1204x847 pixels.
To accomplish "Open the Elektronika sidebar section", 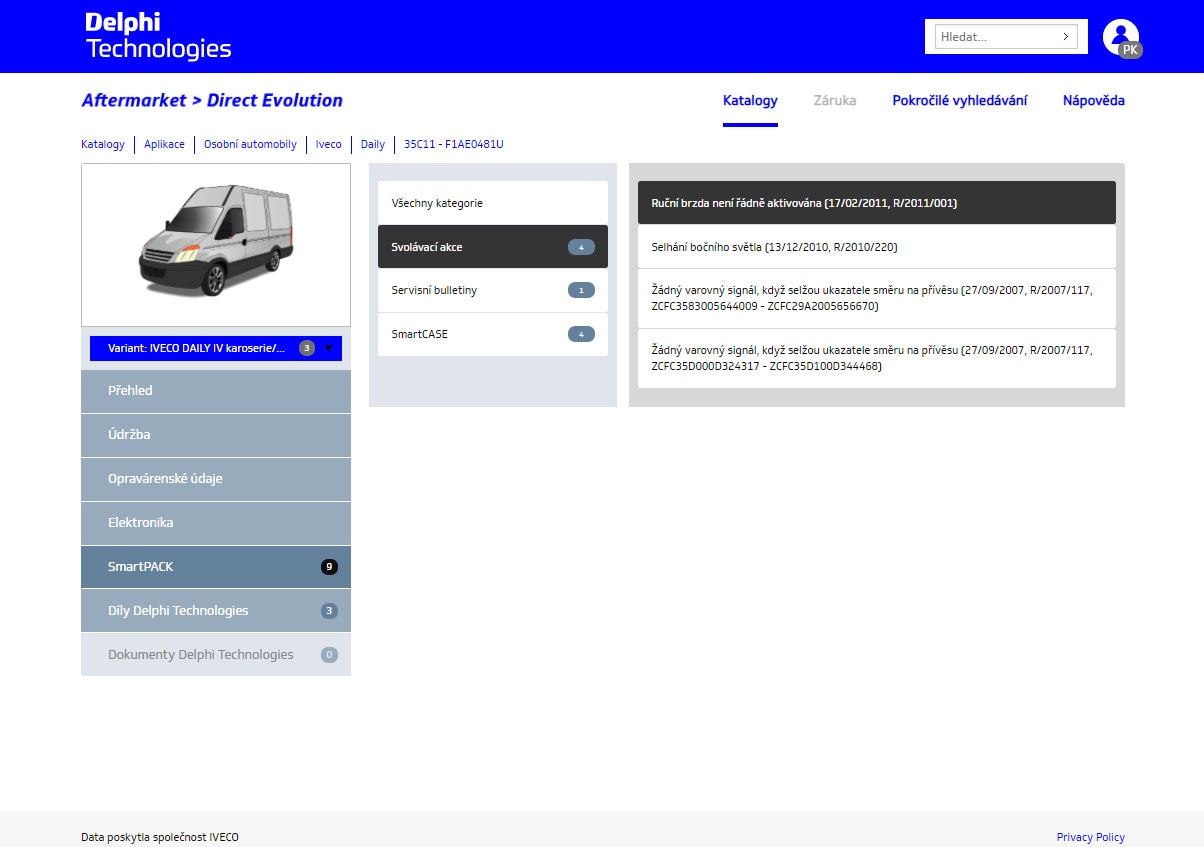I will (216, 523).
